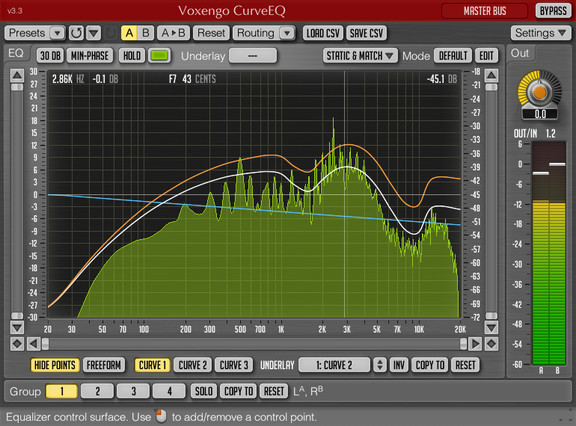Click the left arrow of horizontal frequency scrollbar
576x426 pixels.
[33, 344]
